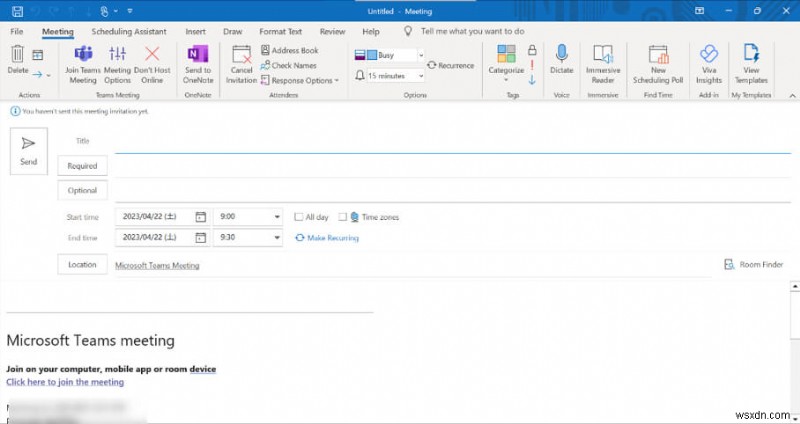This screenshot has width=800, height=424.
Task: Click Make Recurring link
Action: click(x=327, y=238)
